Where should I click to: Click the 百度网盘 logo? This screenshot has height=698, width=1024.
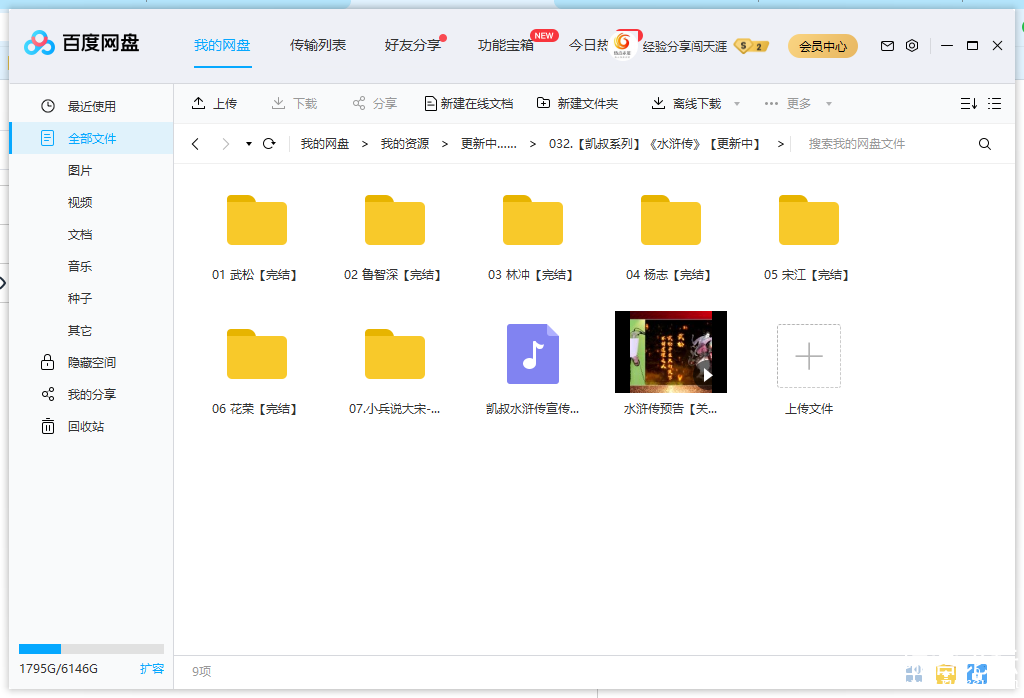click(82, 43)
